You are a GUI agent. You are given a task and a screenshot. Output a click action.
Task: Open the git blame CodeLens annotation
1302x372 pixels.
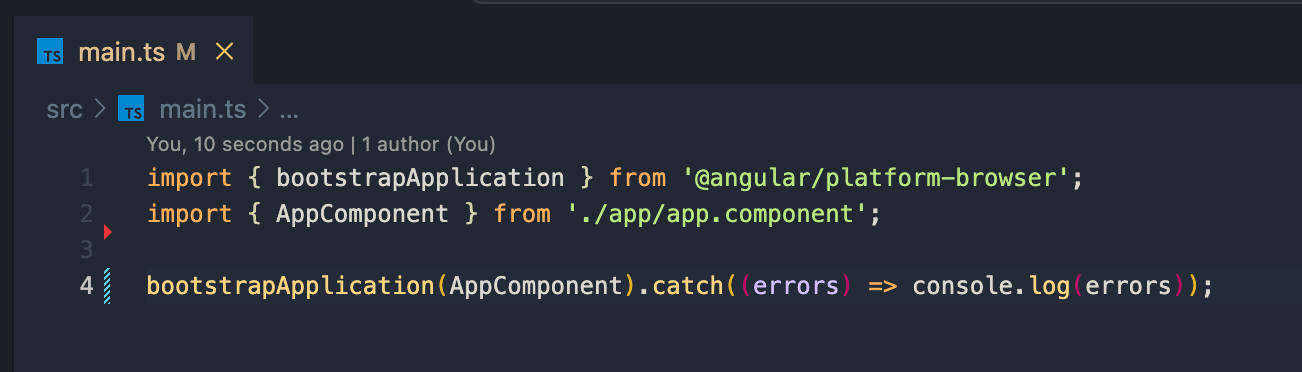244,144
